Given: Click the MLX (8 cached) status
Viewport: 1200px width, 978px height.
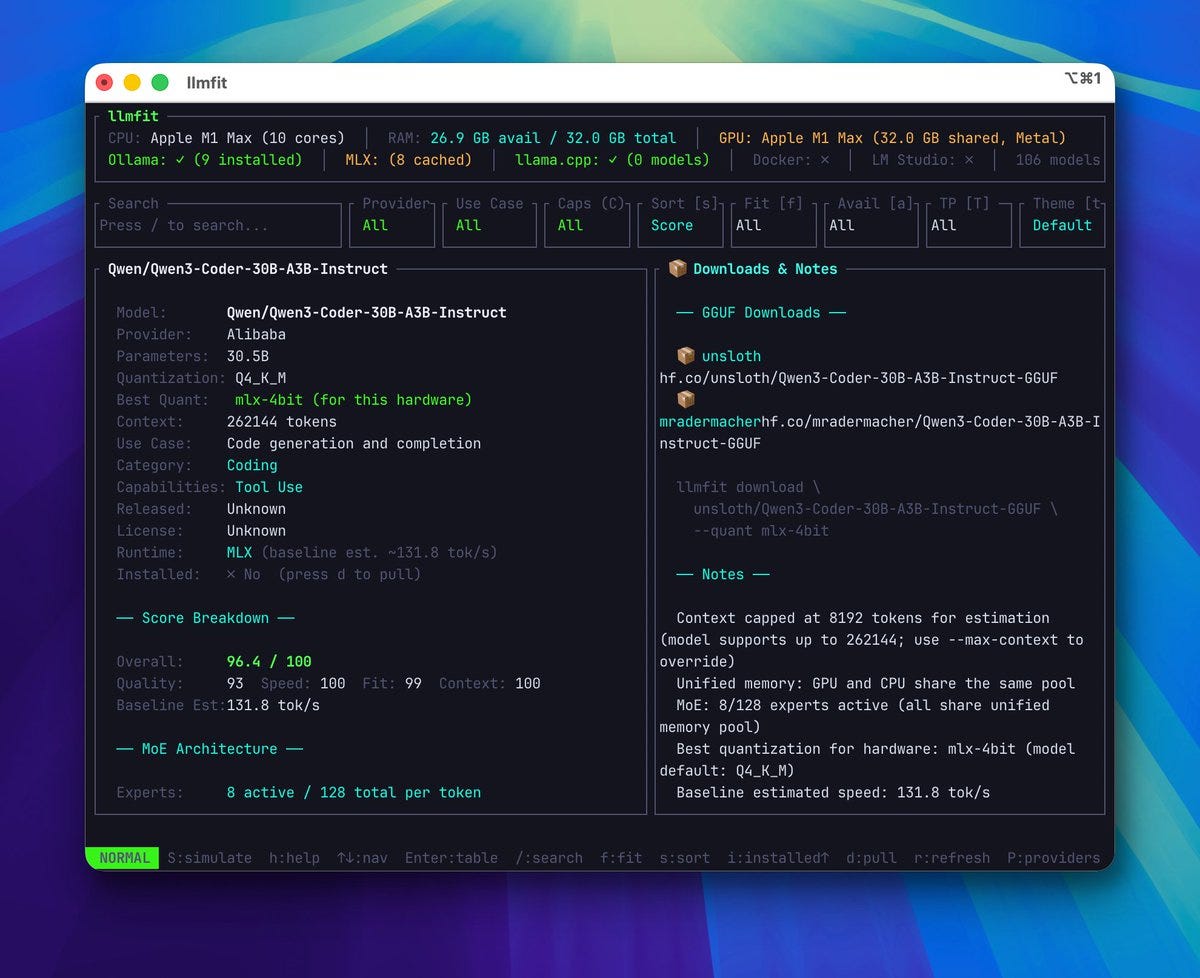Looking at the screenshot, I should [408, 160].
